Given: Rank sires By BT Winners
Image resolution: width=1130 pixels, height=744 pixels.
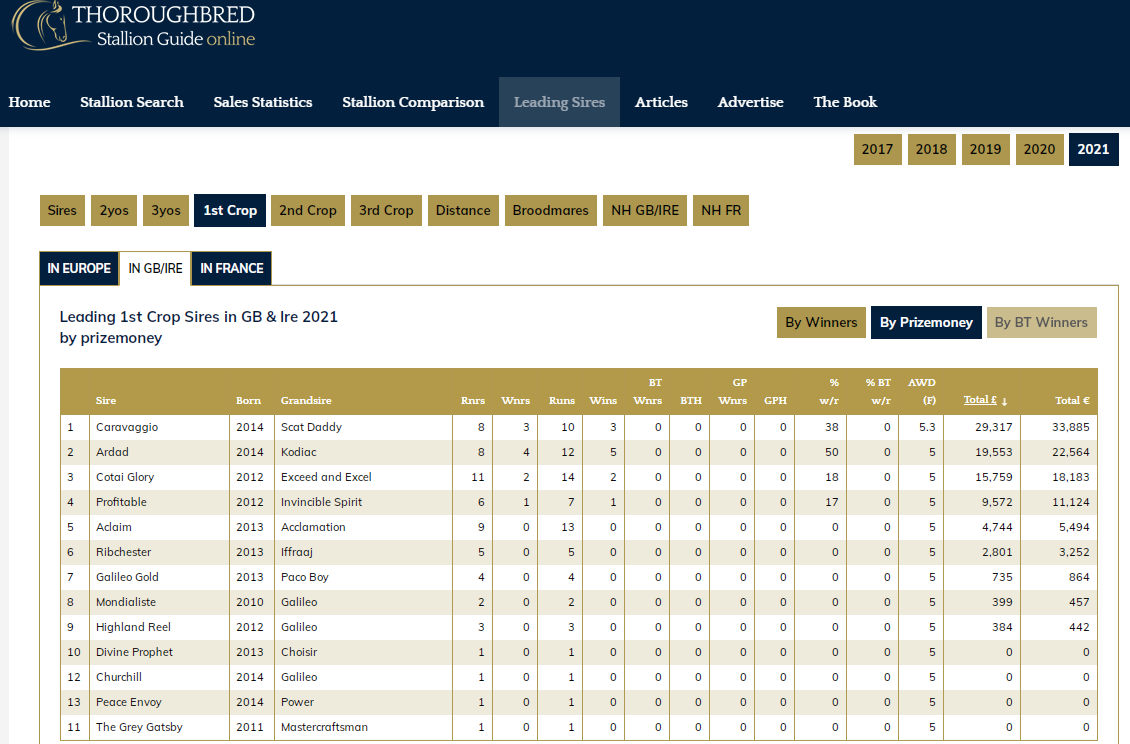Looking at the screenshot, I should 1041,322.
